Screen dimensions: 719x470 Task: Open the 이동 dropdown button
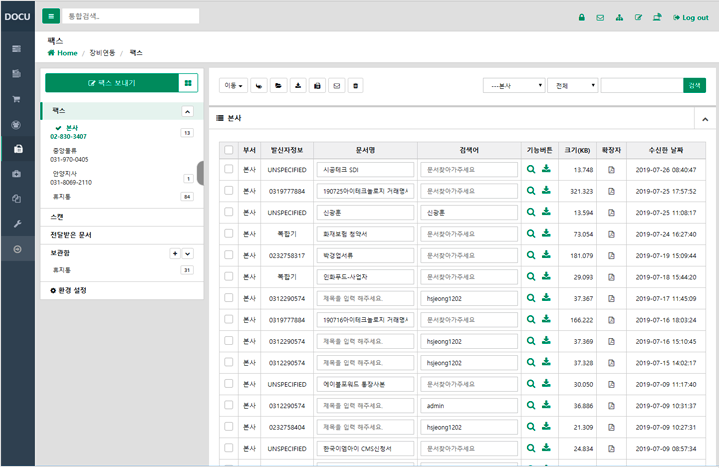[x=233, y=86]
